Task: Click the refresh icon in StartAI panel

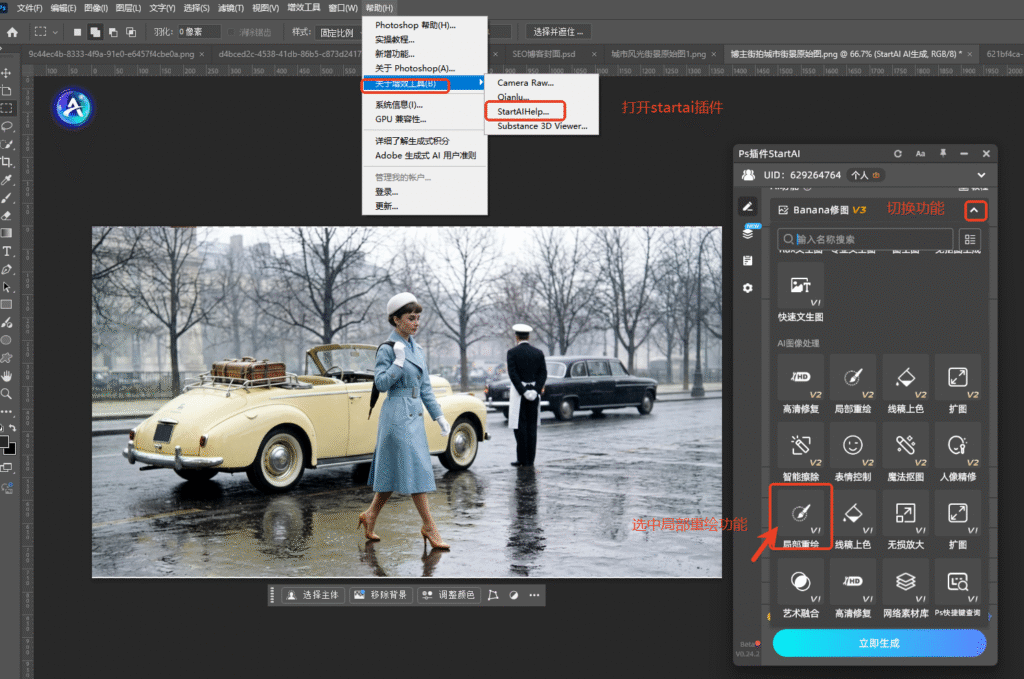Action: point(898,153)
